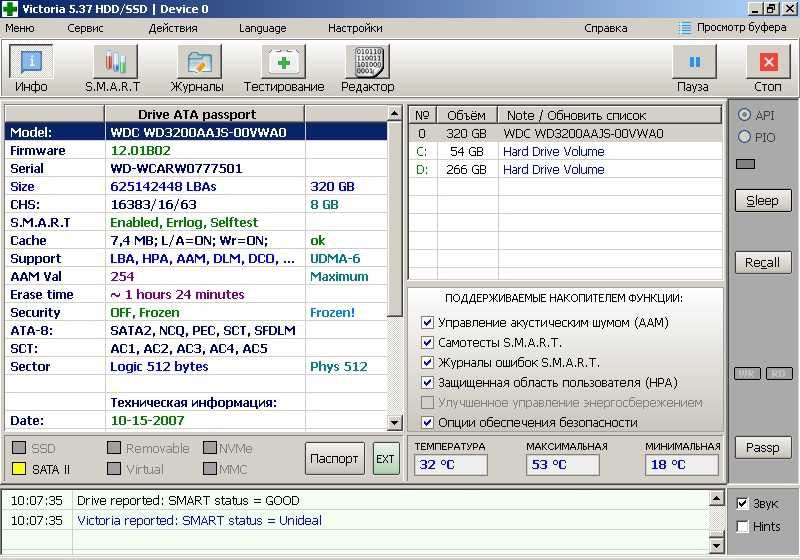Click the passport table scrollbar thumb
Screen dimensions: 800x560
coord(394,219)
